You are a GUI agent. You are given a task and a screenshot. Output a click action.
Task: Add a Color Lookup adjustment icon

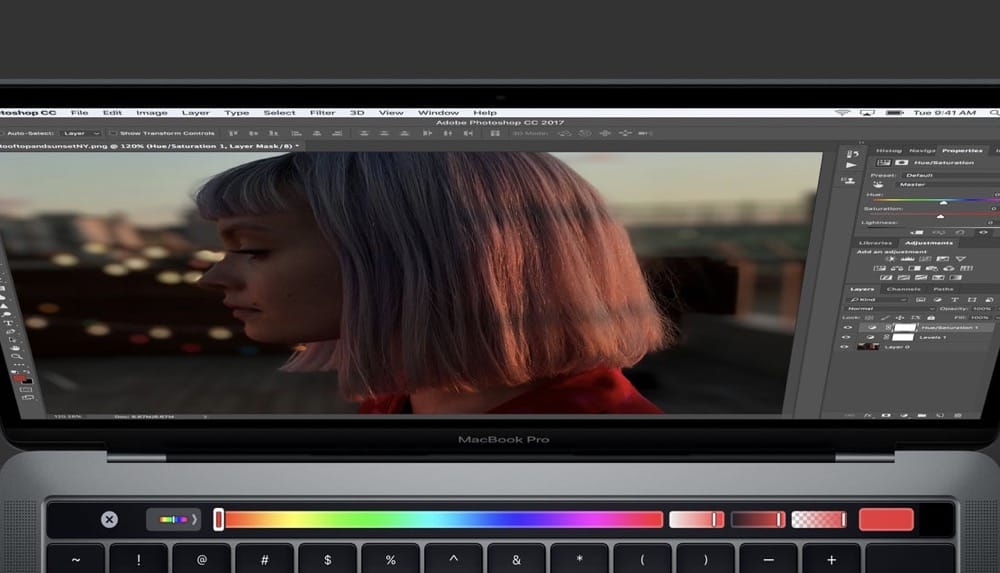pyautogui.click(x=967, y=268)
